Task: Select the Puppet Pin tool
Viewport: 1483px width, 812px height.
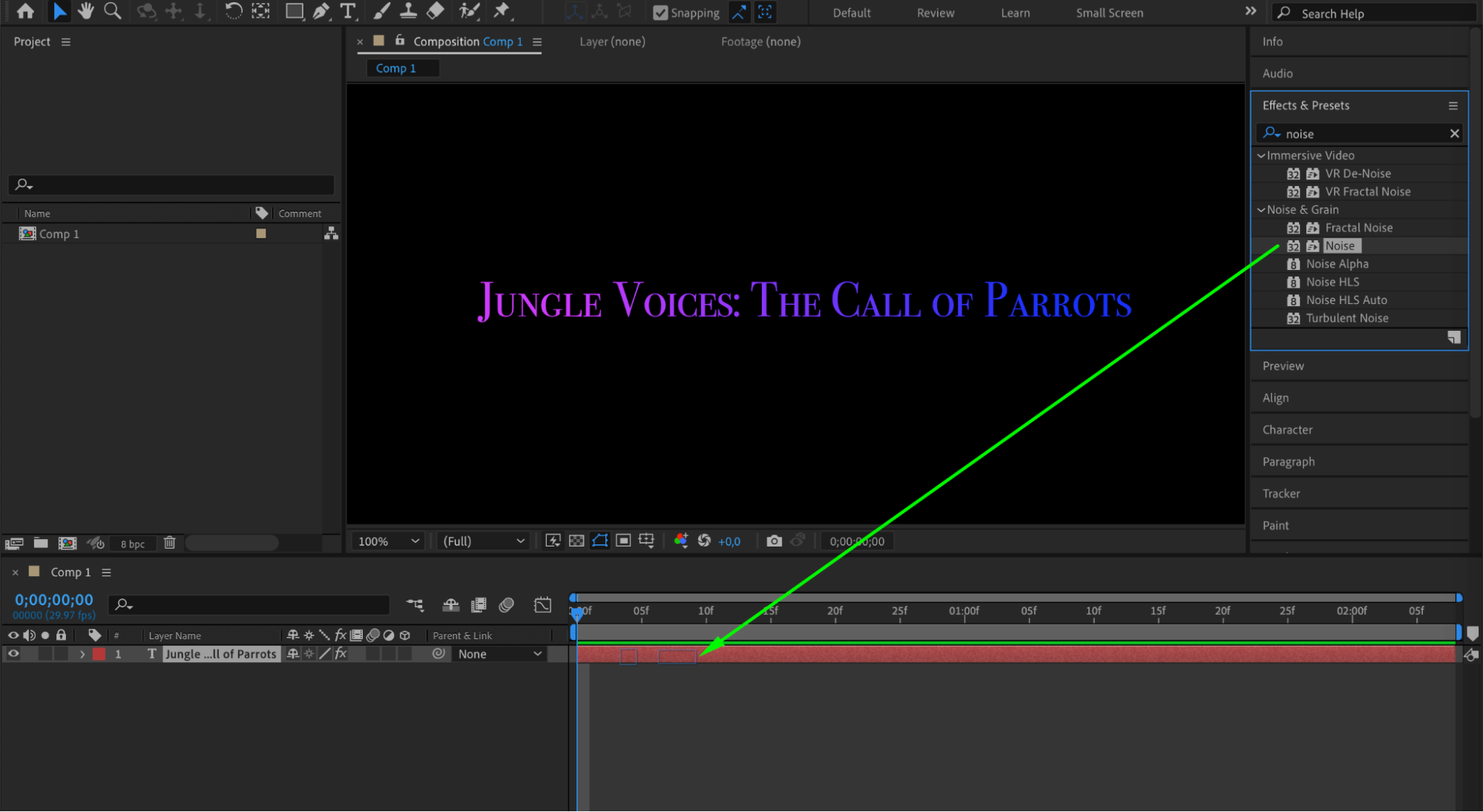Action: coord(502,11)
